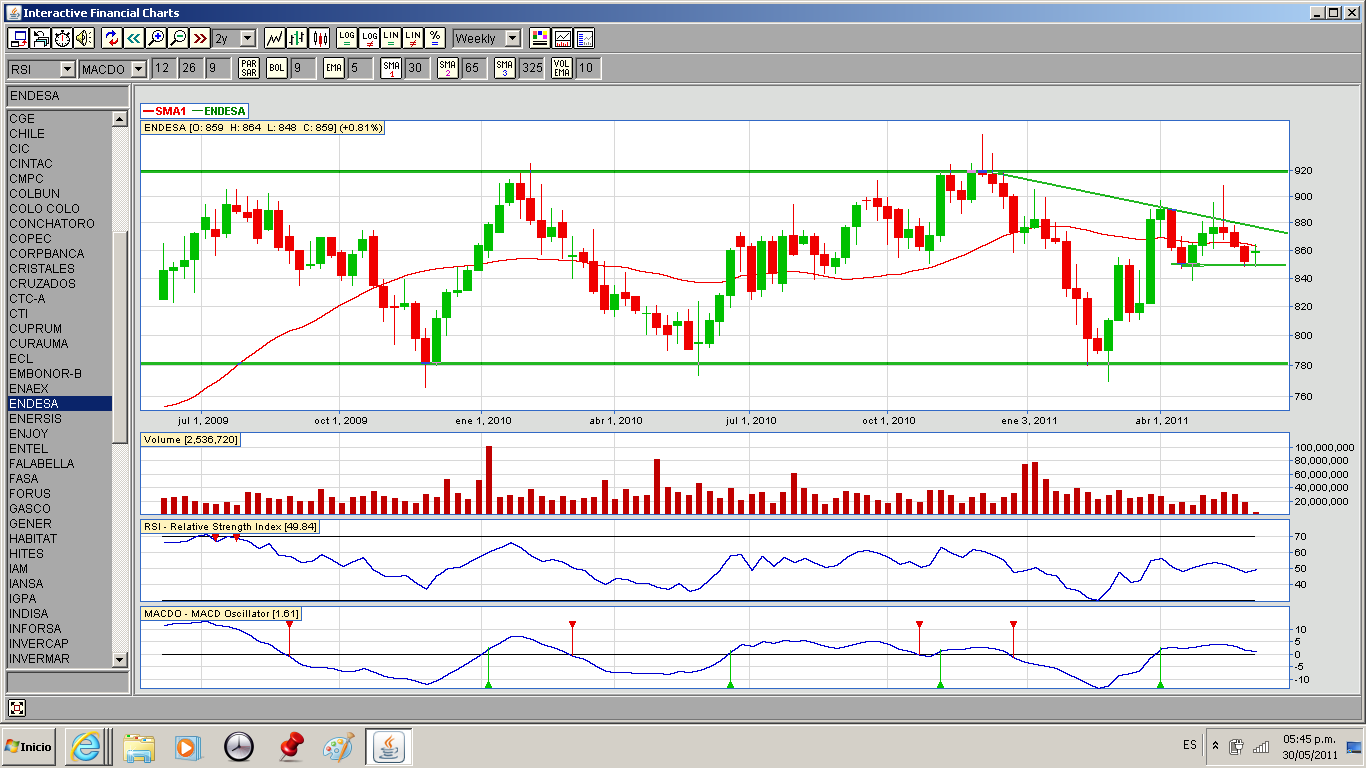This screenshot has width=1366, height=768.
Task: Click the SMA 3 period field showing 325
Action: 532,68
